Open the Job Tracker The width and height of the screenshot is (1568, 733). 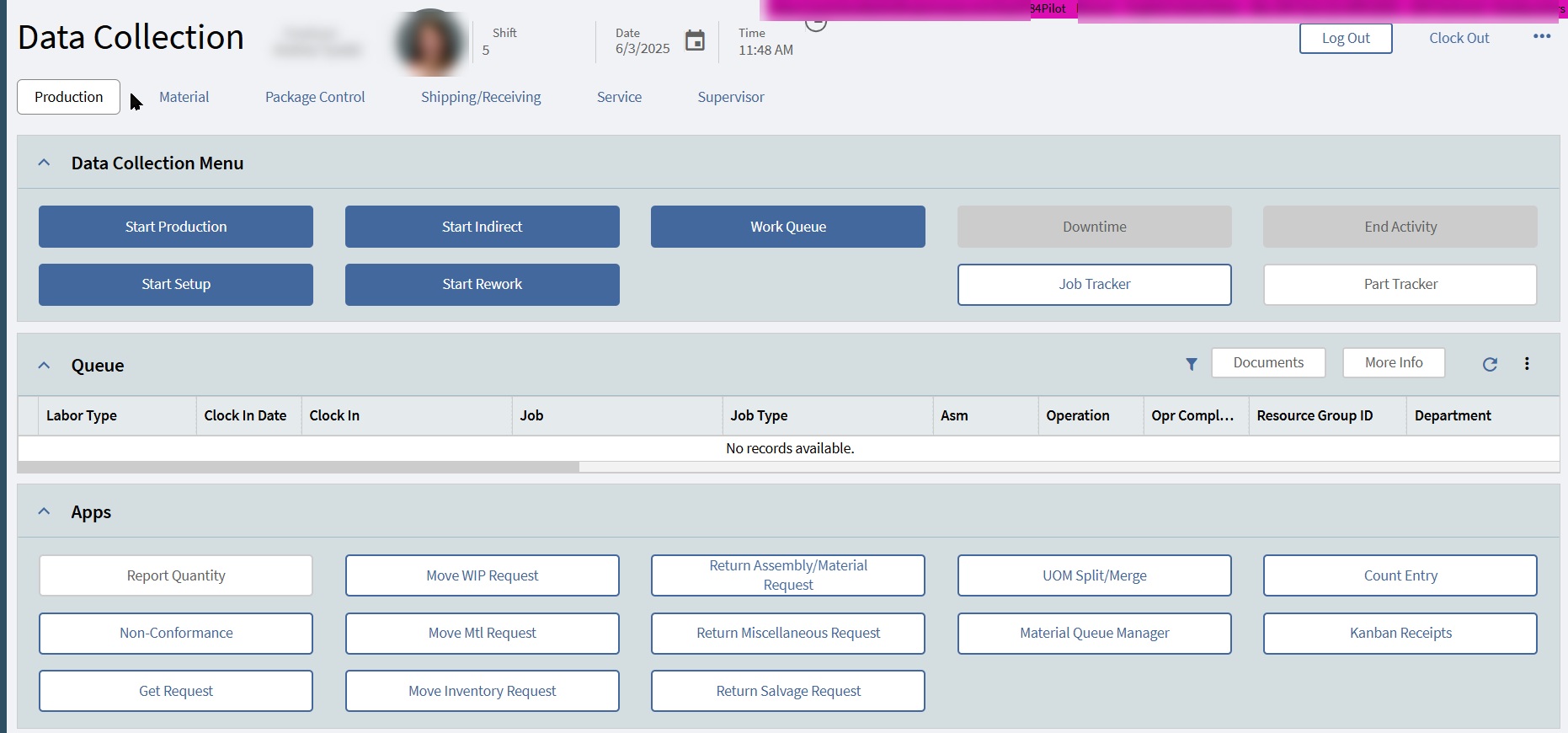[1095, 285]
